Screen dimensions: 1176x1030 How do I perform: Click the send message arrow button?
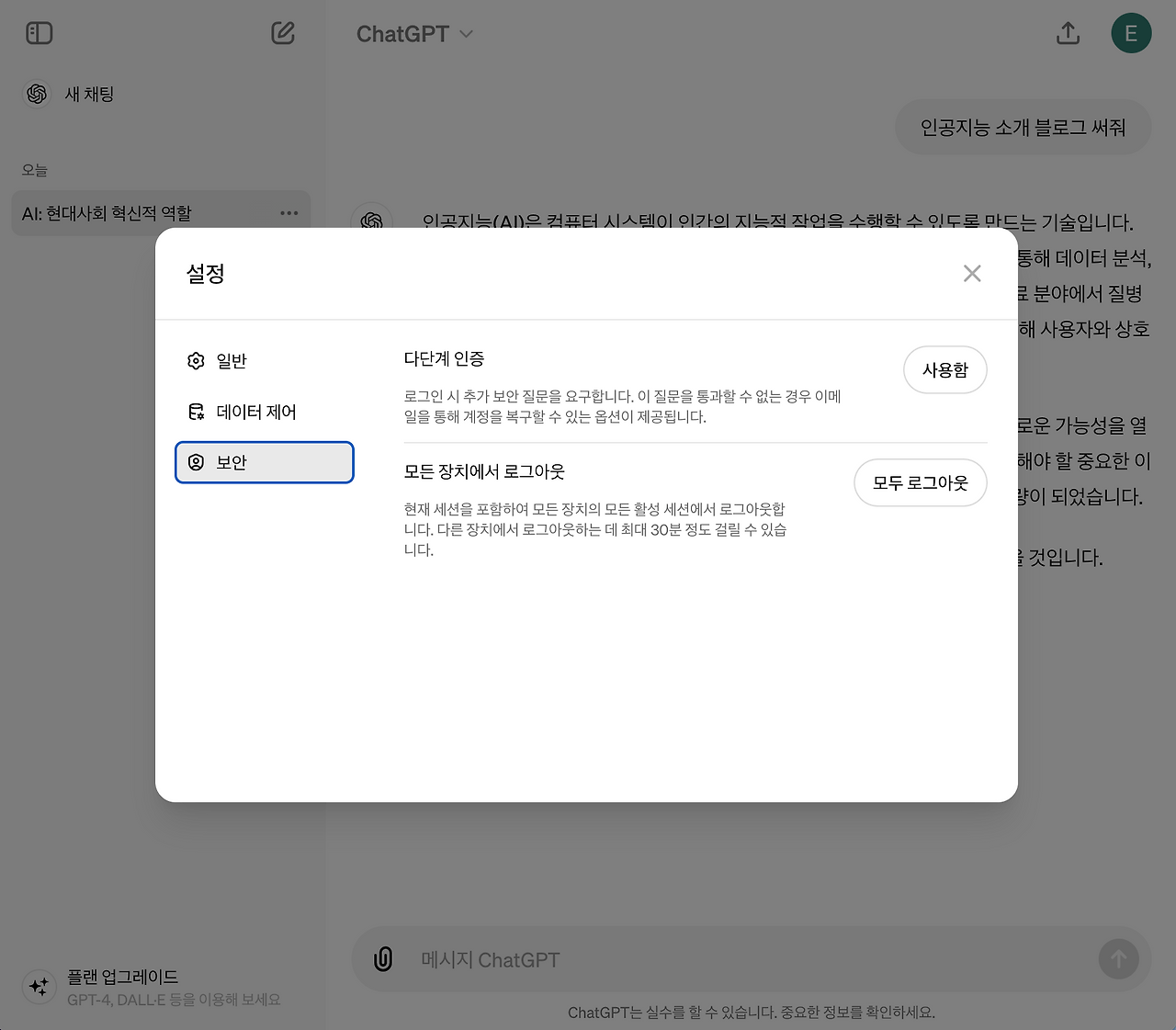click(1118, 959)
